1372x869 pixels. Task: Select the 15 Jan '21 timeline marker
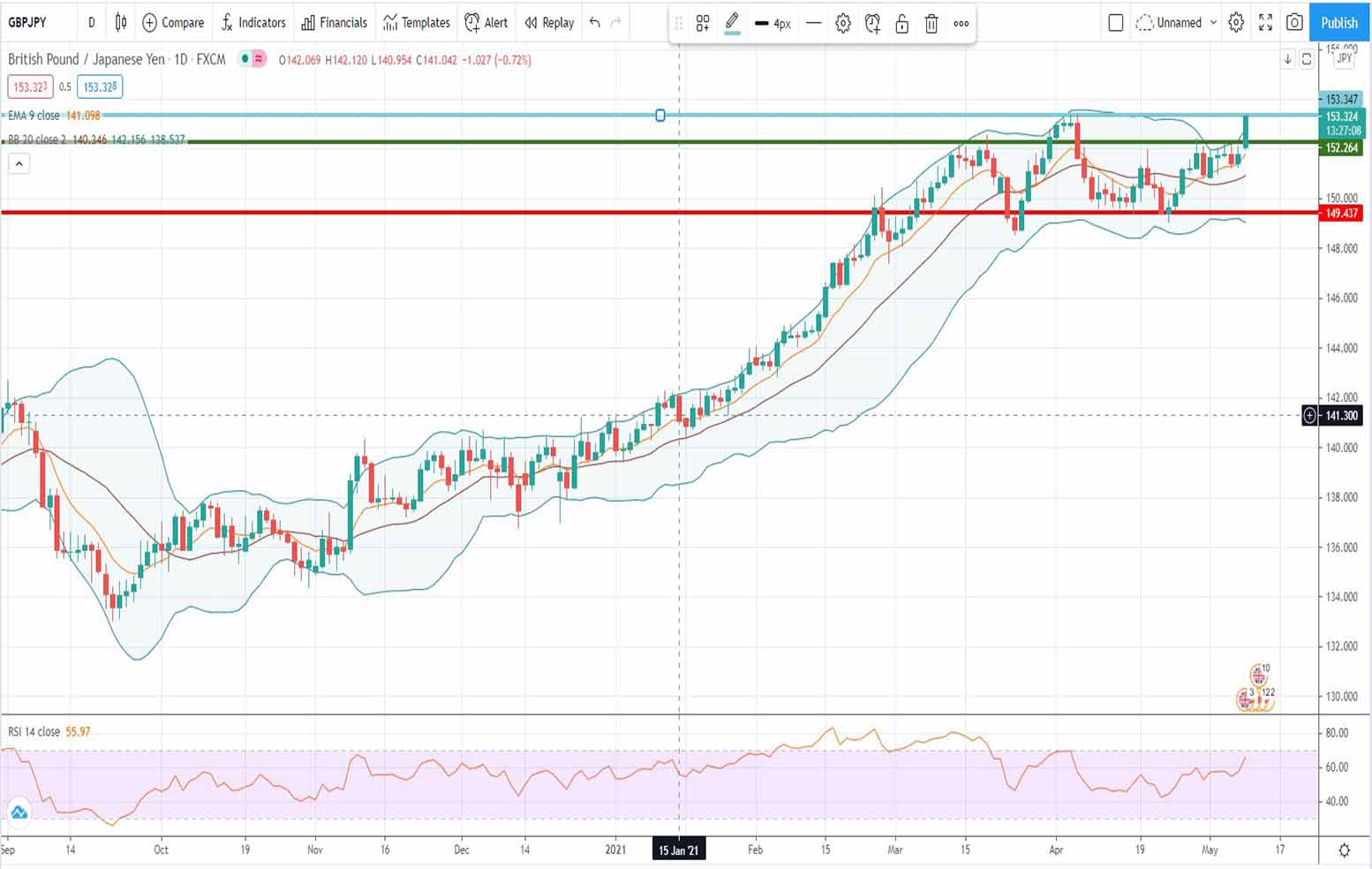pos(678,850)
